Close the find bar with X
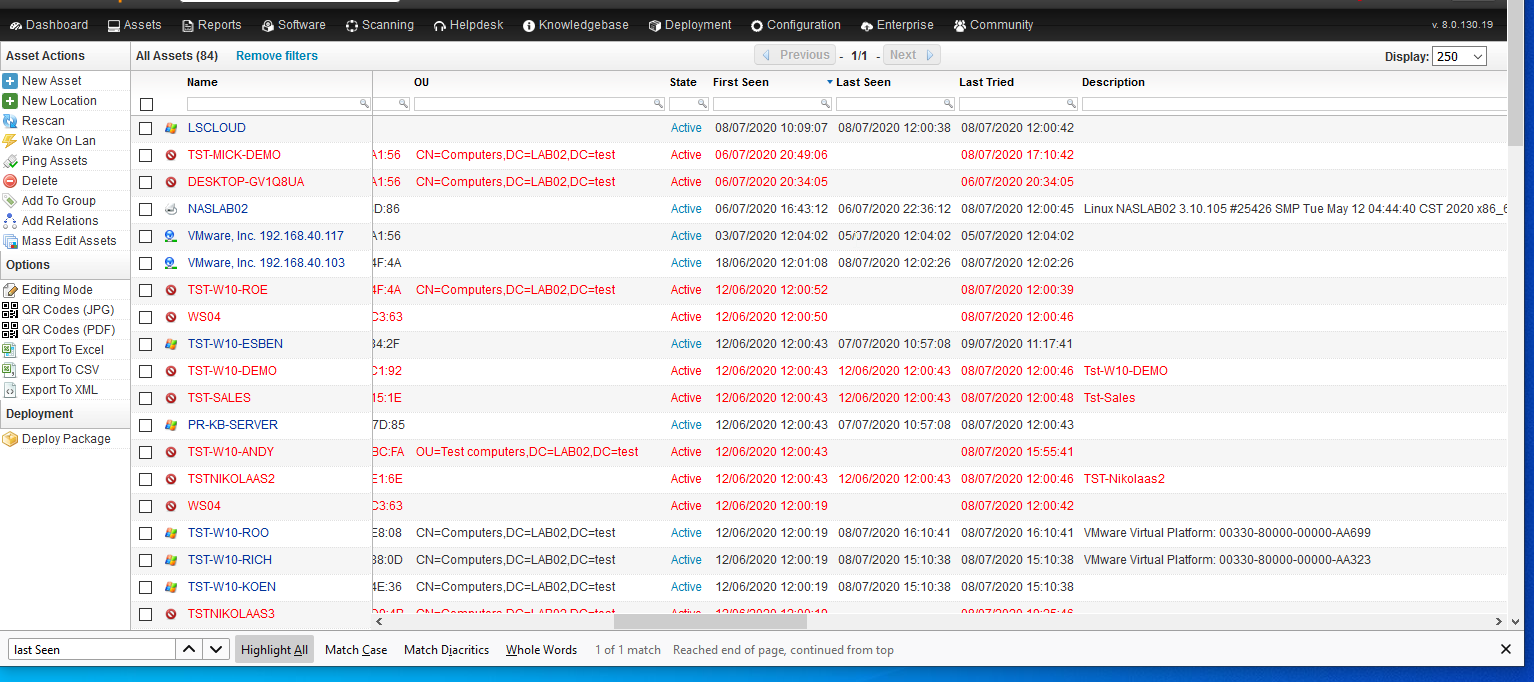 (1506, 650)
